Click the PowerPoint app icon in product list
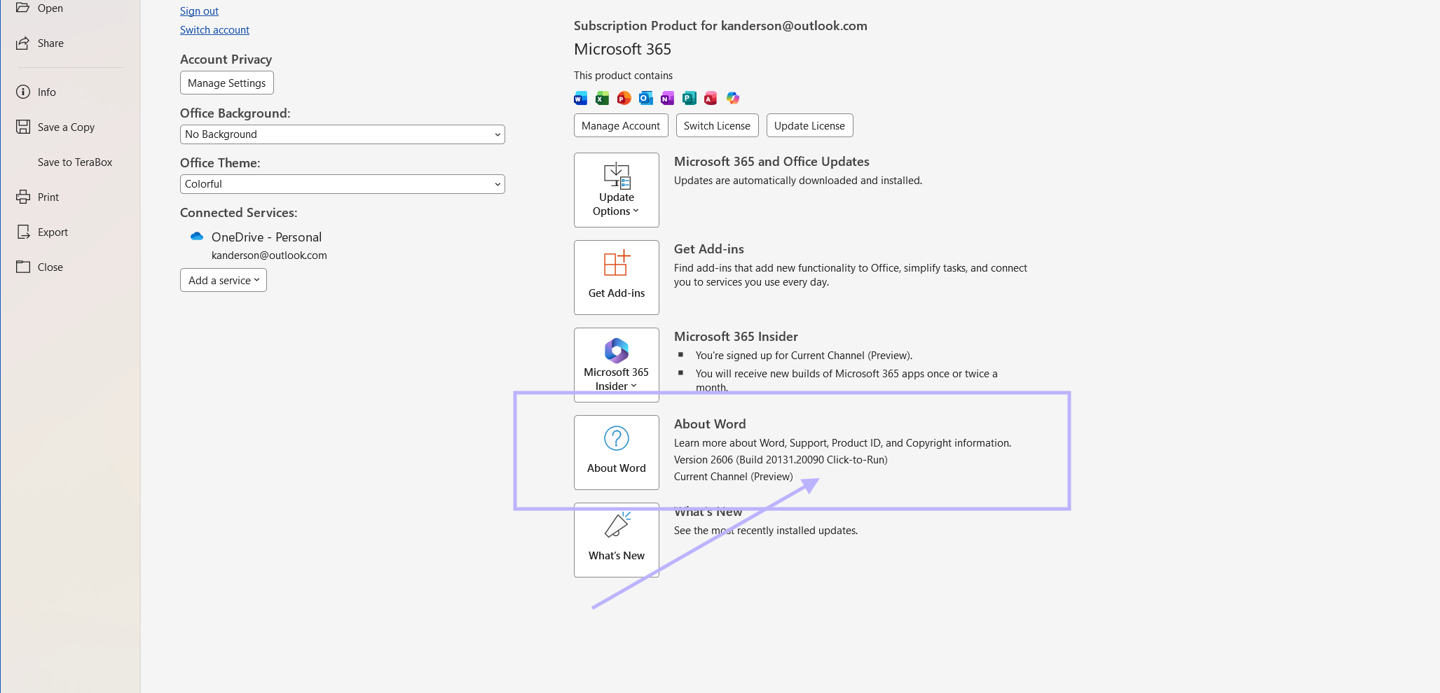1440x693 pixels. [624, 98]
